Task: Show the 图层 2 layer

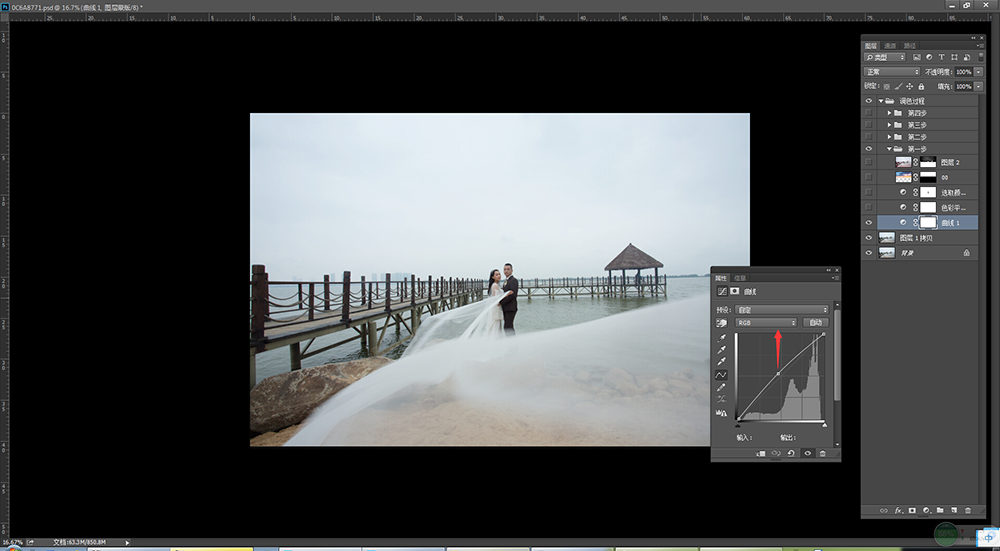Action: click(x=868, y=162)
